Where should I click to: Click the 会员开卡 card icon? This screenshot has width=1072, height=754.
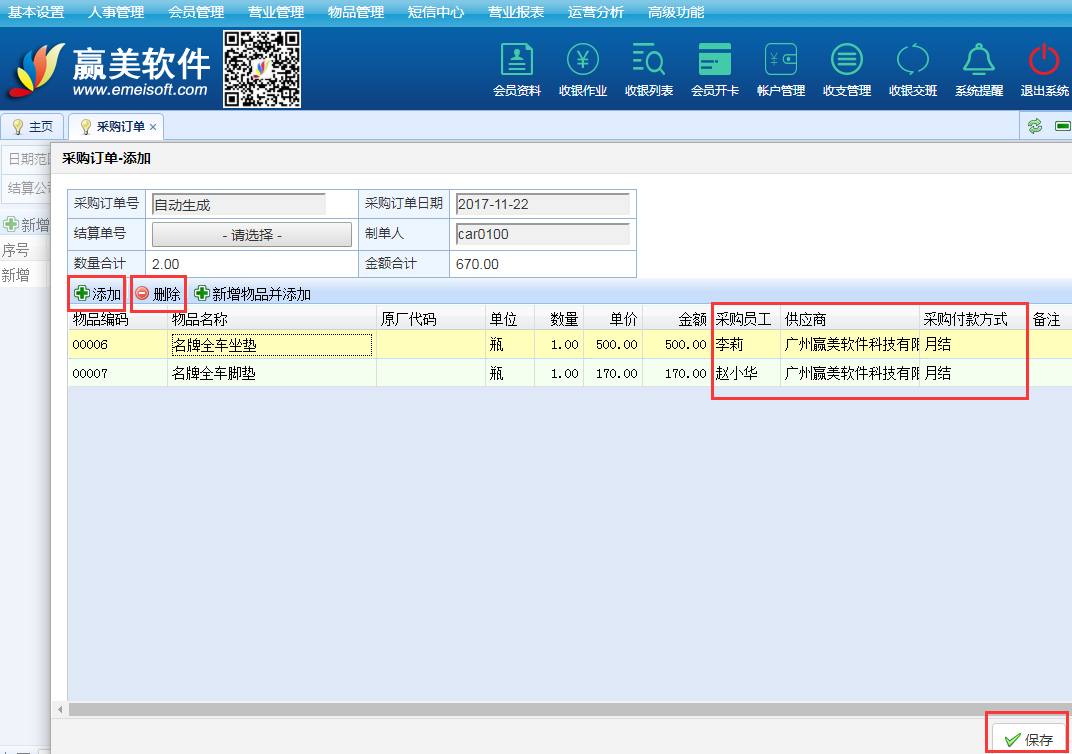click(x=715, y=61)
